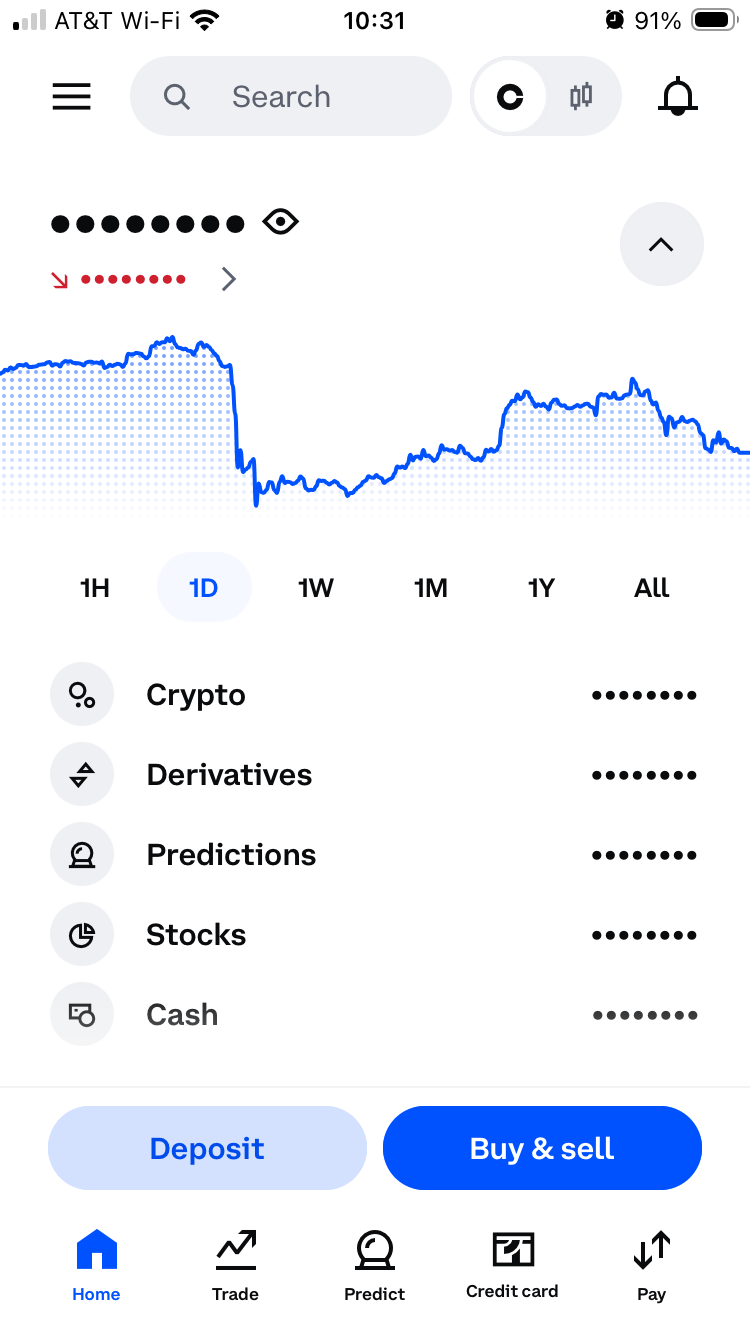Tap the Predictions crystal ball icon
Image resolution: width=750 pixels, height=1334 pixels.
coord(82,855)
